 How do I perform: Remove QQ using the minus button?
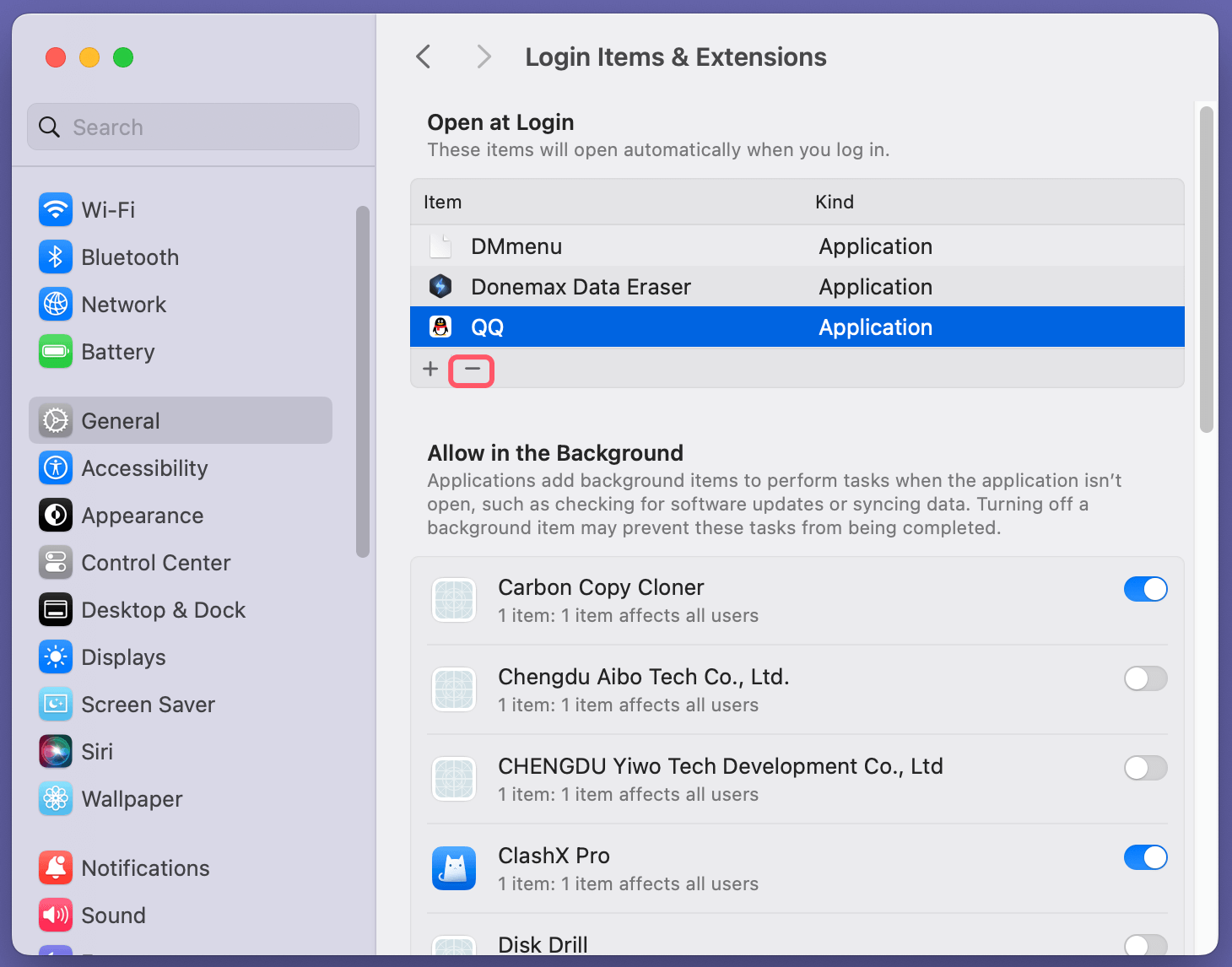(x=471, y=370)
